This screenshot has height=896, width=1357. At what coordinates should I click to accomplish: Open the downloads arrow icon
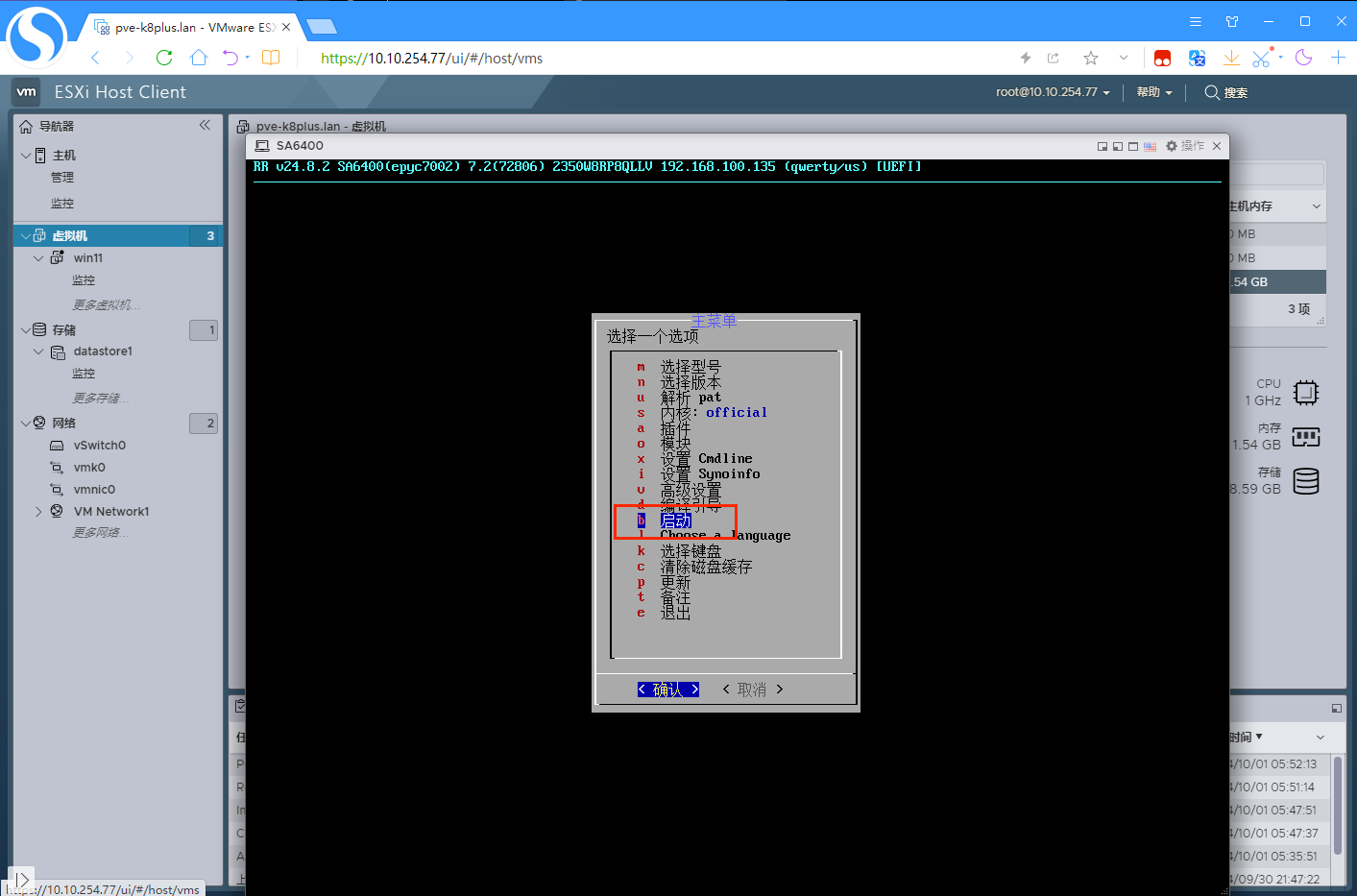pos(1231,58)
